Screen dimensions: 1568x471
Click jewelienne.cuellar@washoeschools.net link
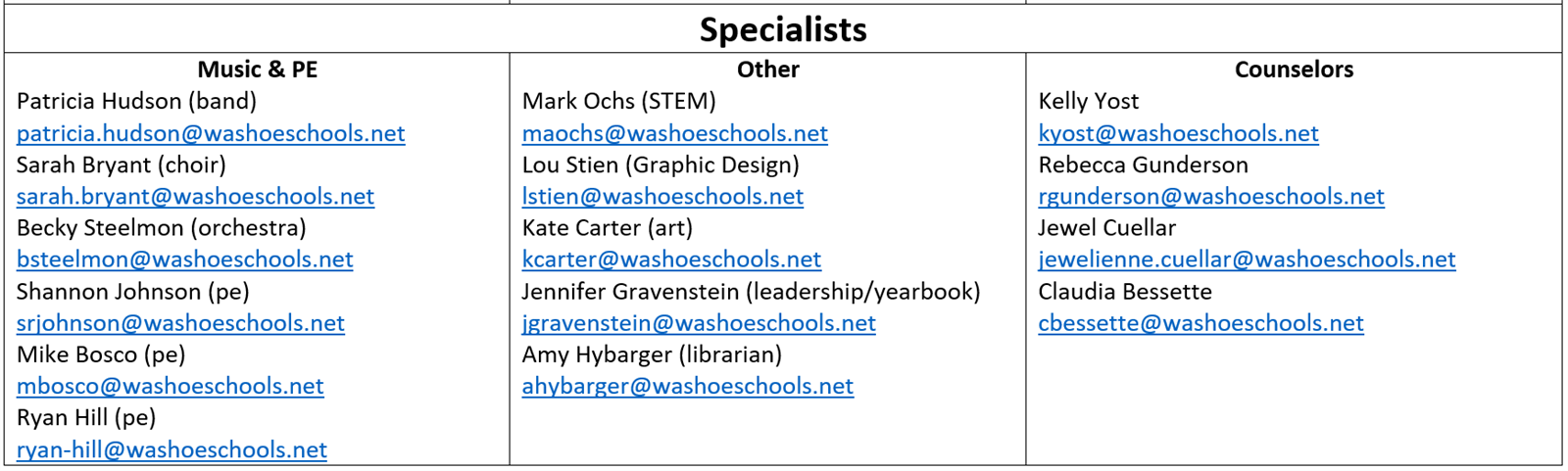coord(1248,259)
